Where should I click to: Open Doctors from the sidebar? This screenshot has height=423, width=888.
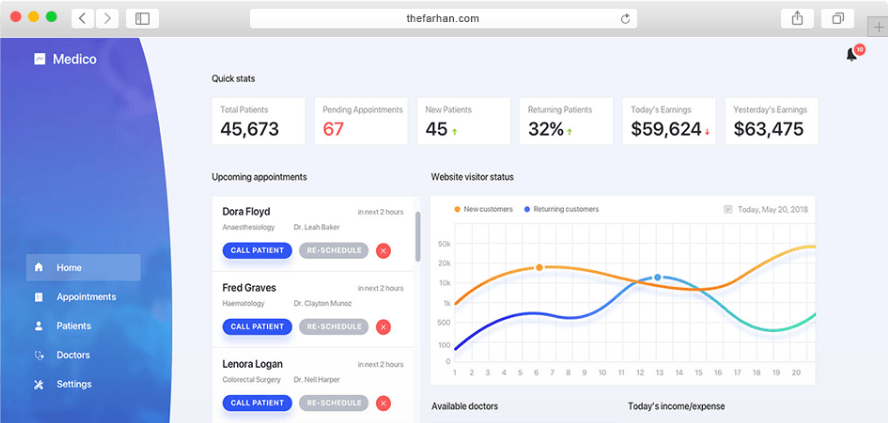(x=73, y=355)
